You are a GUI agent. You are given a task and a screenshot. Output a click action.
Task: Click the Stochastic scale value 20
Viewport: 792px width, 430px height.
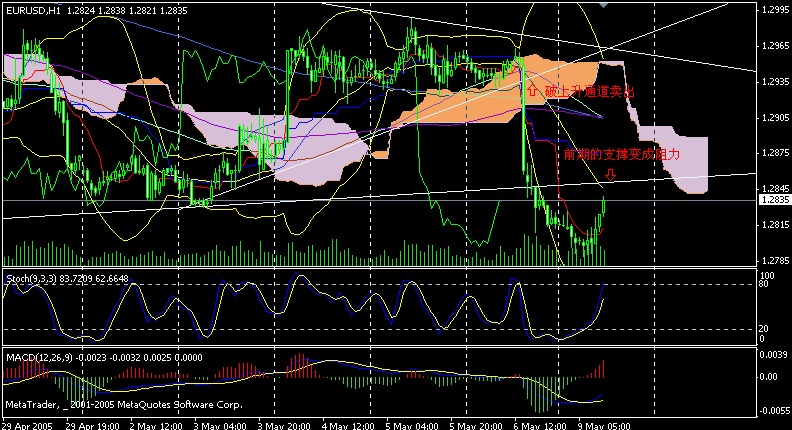(x=764, y=329)
